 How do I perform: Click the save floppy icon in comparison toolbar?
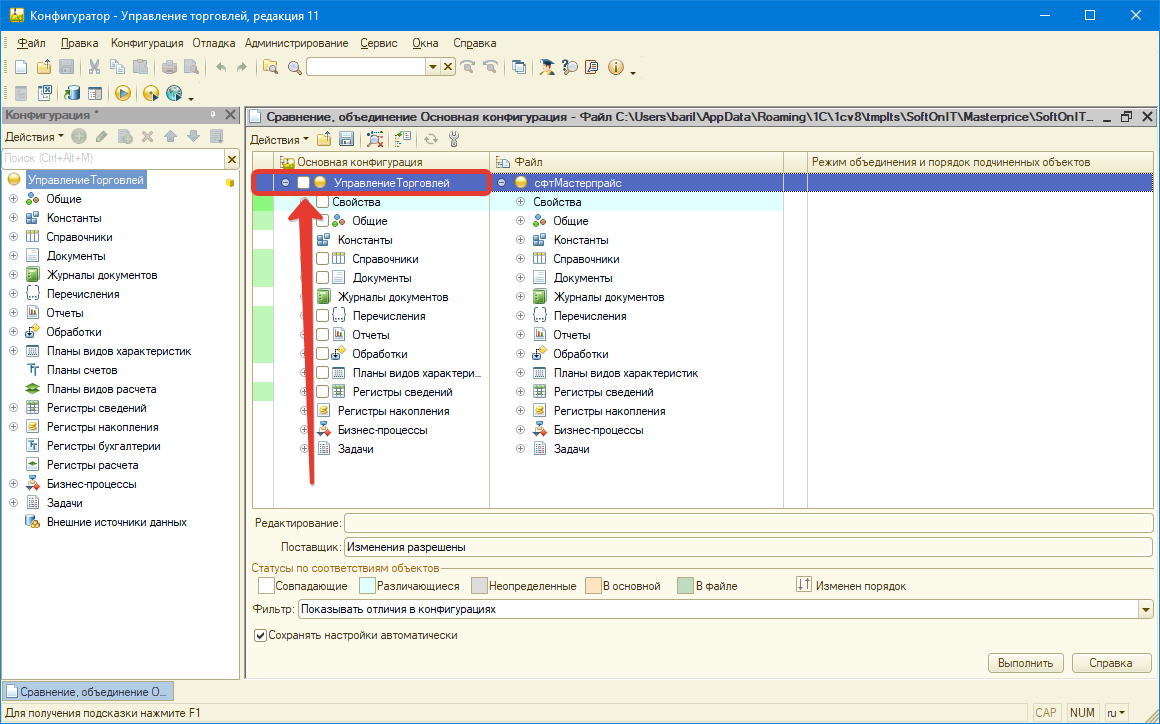tap(347, 139)
